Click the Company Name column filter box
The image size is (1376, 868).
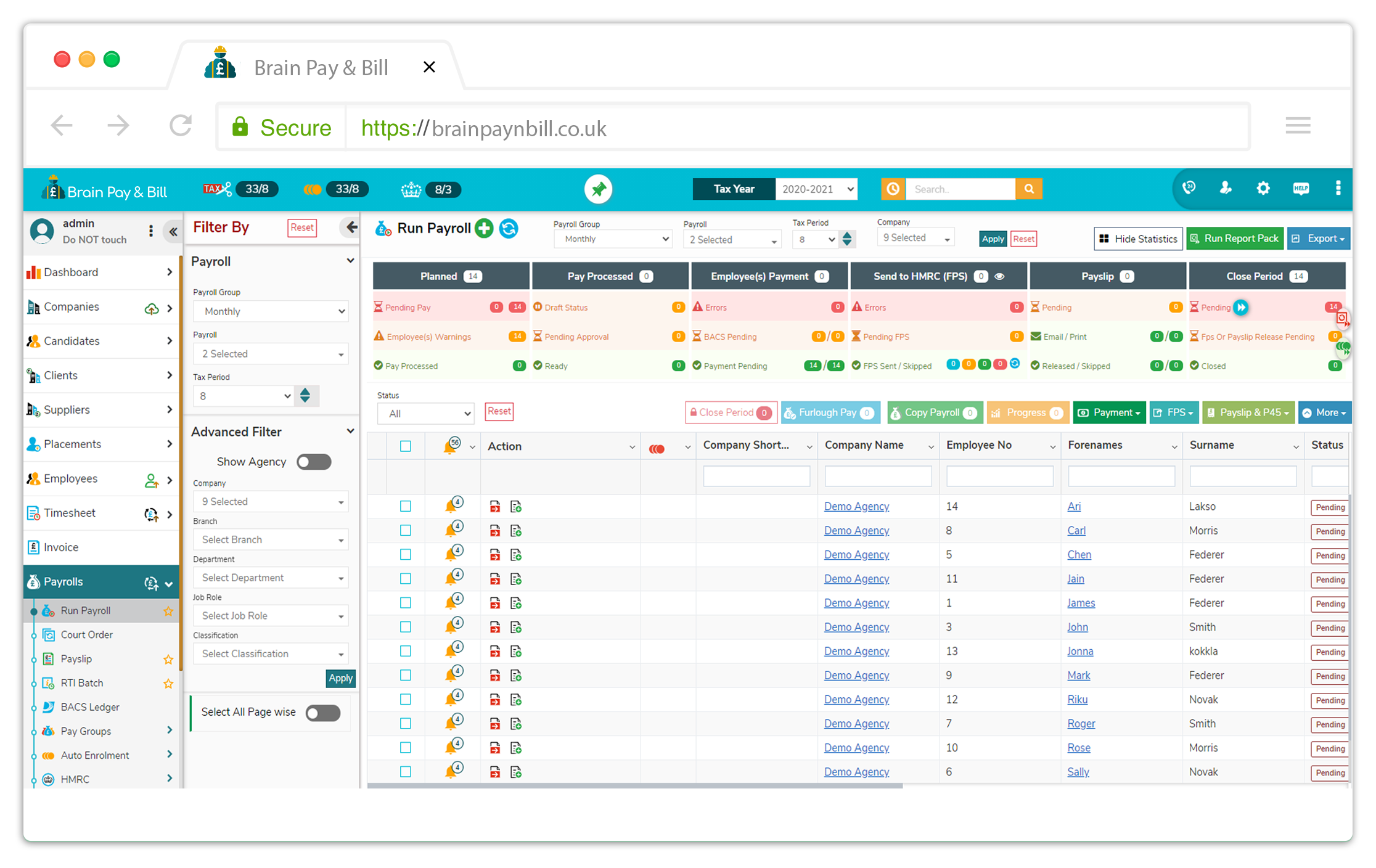pyautogui.click(x=878, y=476)
